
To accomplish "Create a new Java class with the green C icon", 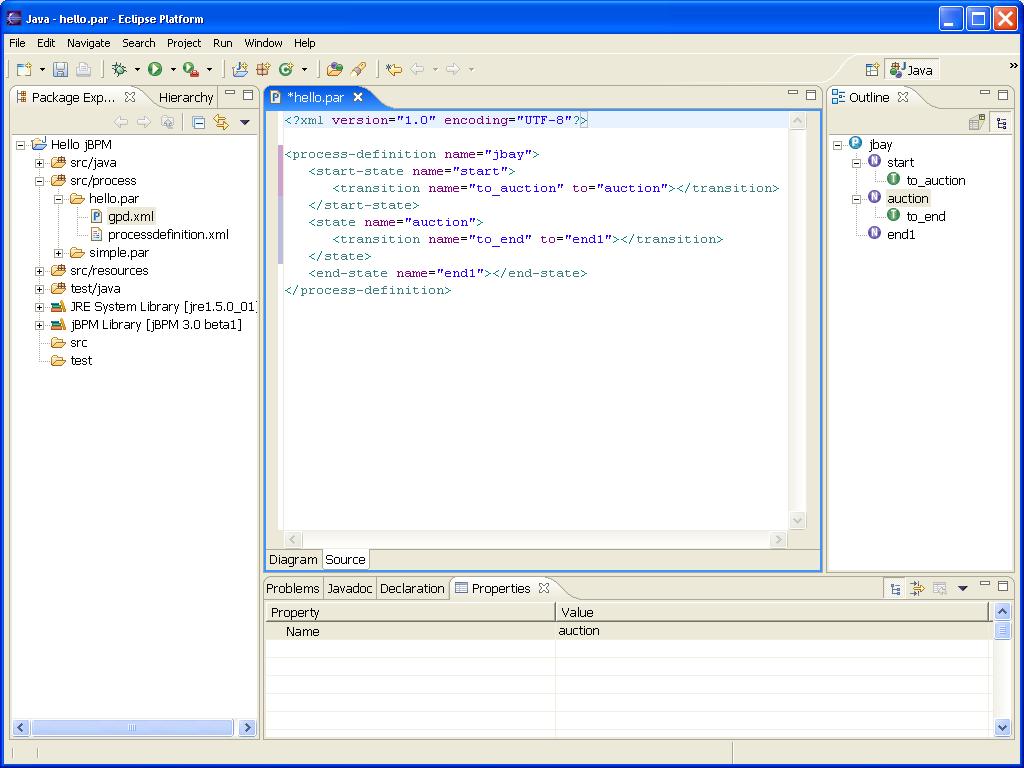I will (286, 69).
